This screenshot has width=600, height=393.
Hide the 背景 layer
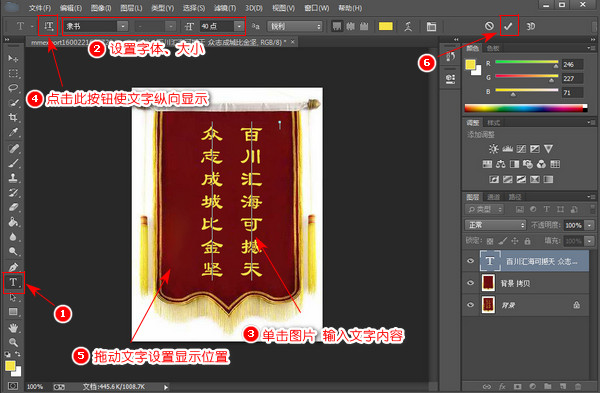[x=471, y=305]
